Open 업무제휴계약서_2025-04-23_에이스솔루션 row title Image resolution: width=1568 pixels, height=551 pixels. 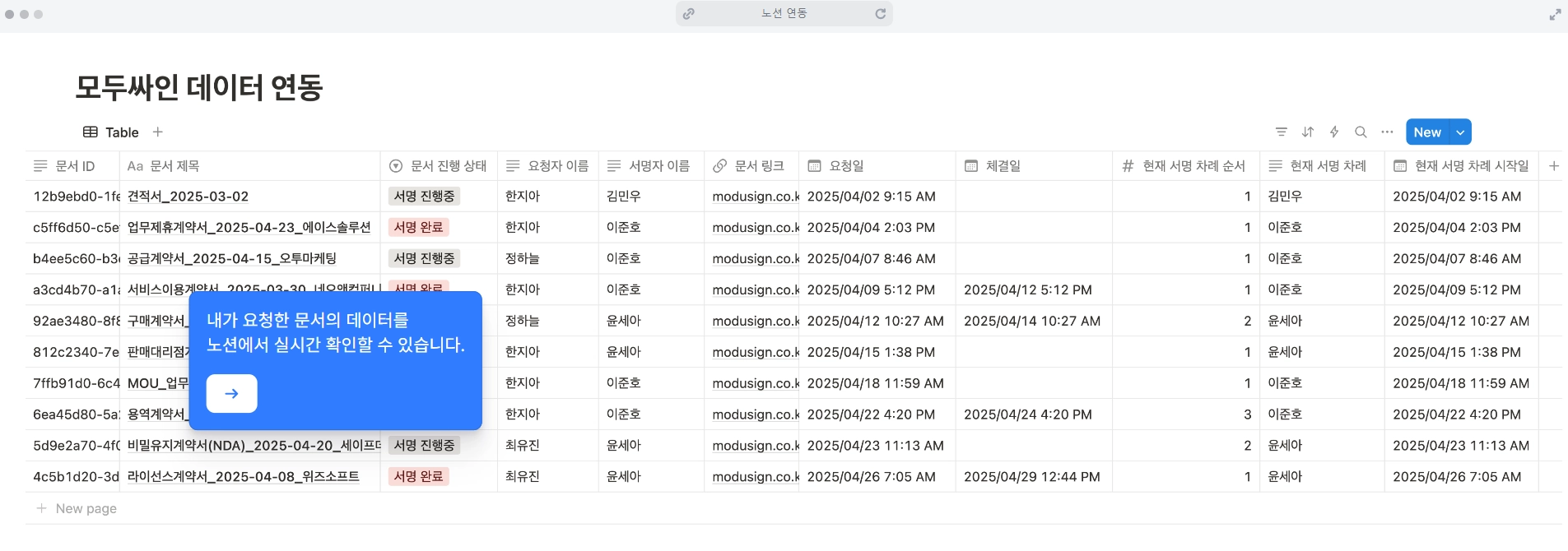tap(249, 228)
